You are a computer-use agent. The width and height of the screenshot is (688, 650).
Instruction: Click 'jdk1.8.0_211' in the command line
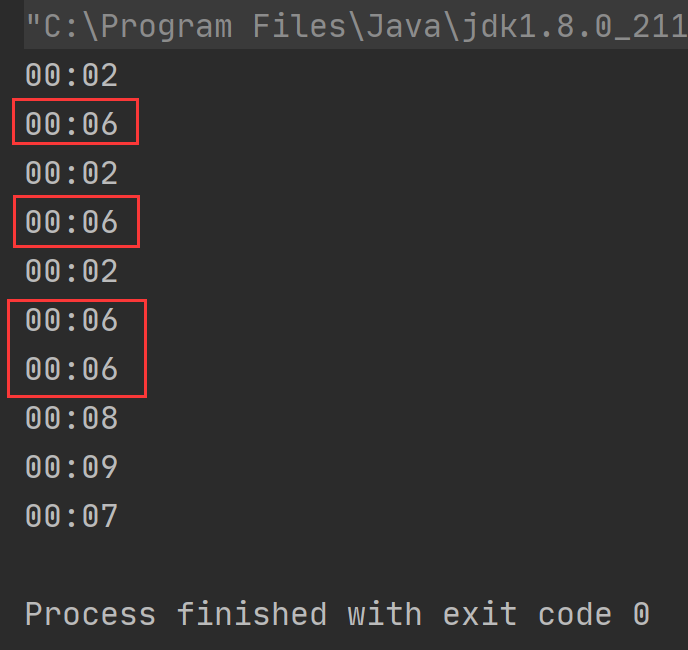click(x=575, y=27)
